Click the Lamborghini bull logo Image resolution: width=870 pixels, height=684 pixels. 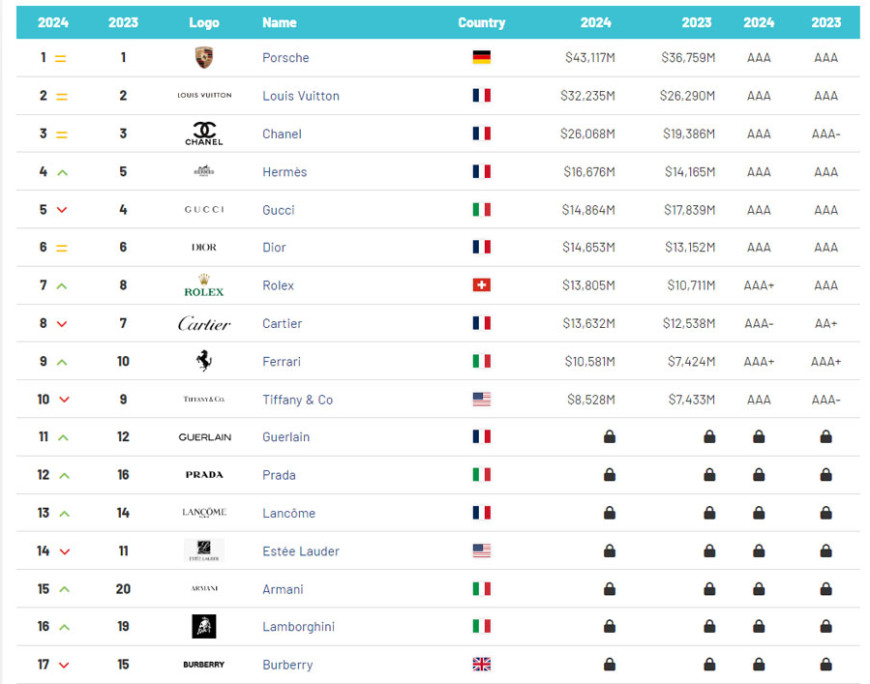point(204,627)
